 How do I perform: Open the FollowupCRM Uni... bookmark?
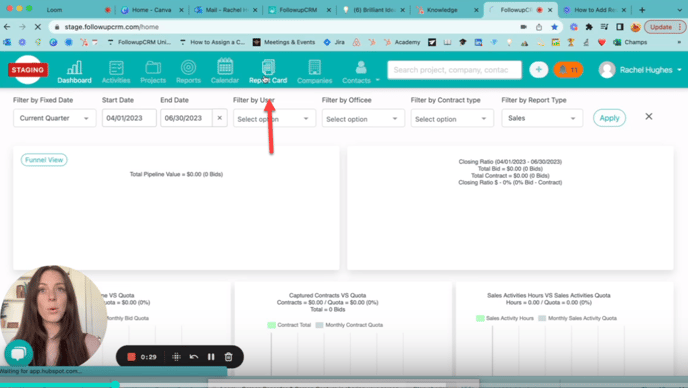(139, 42)
